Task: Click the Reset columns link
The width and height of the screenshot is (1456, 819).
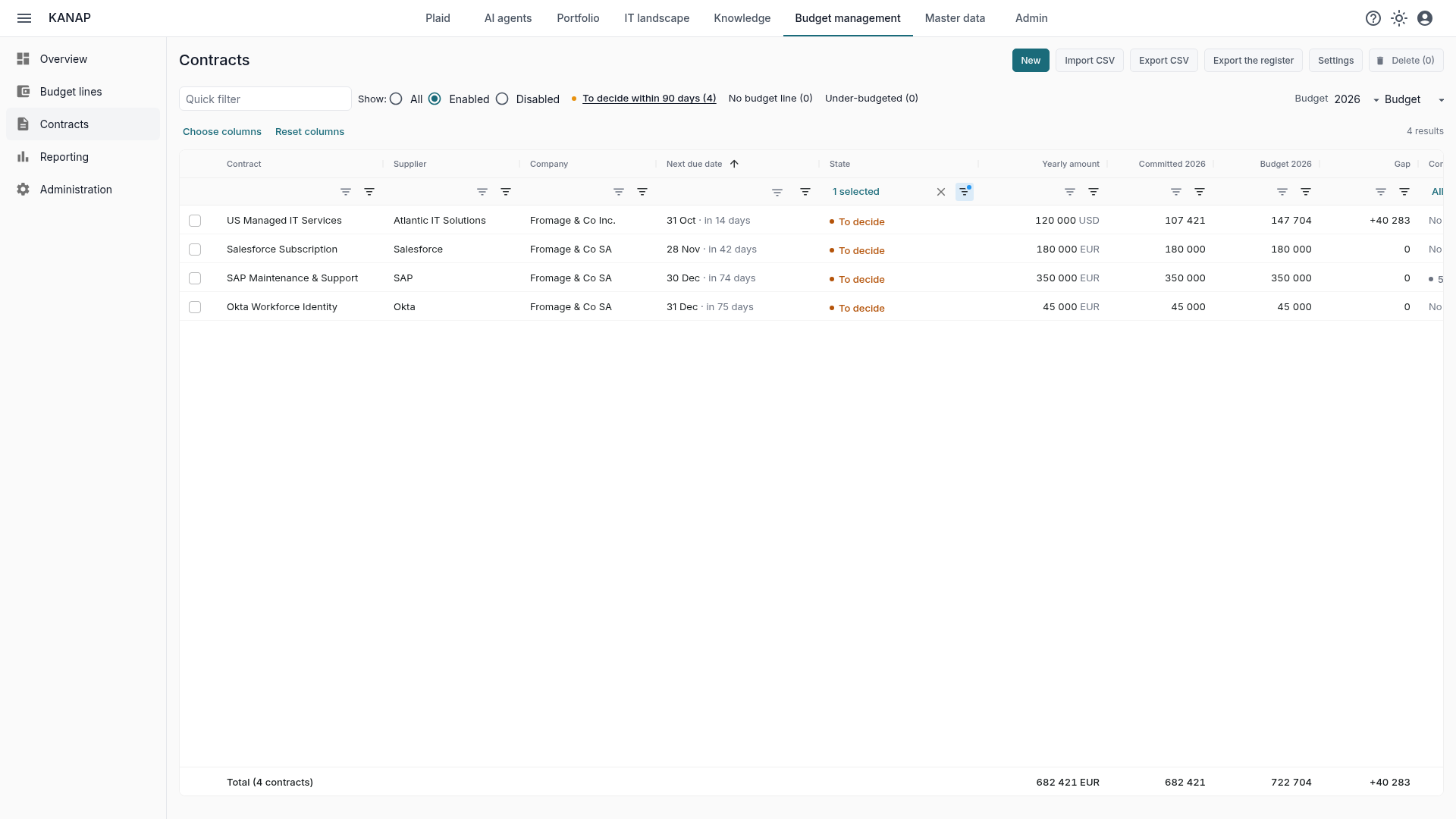Action: pyautogui.click(x=309, y=132)
